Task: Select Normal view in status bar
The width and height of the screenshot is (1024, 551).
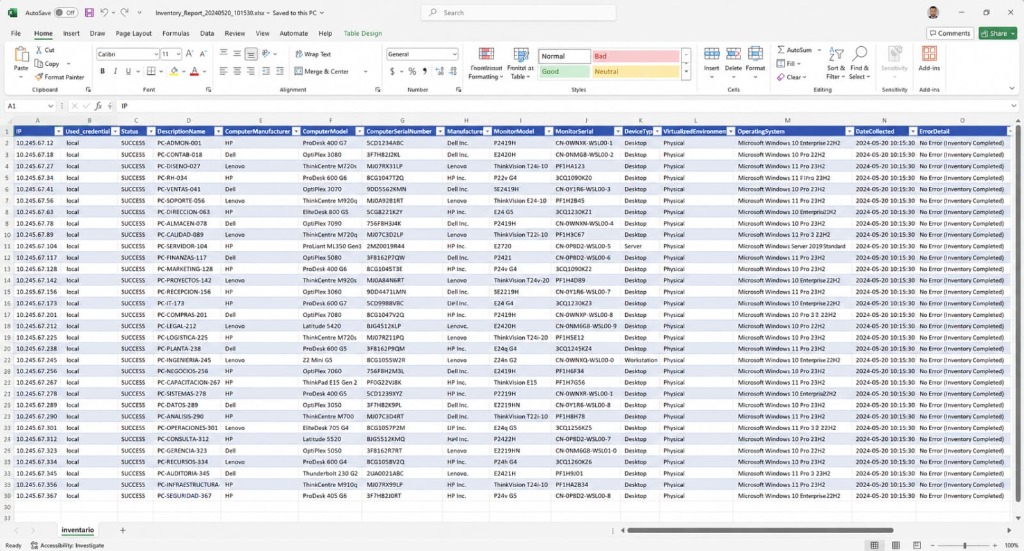Action: click(874, 545)
